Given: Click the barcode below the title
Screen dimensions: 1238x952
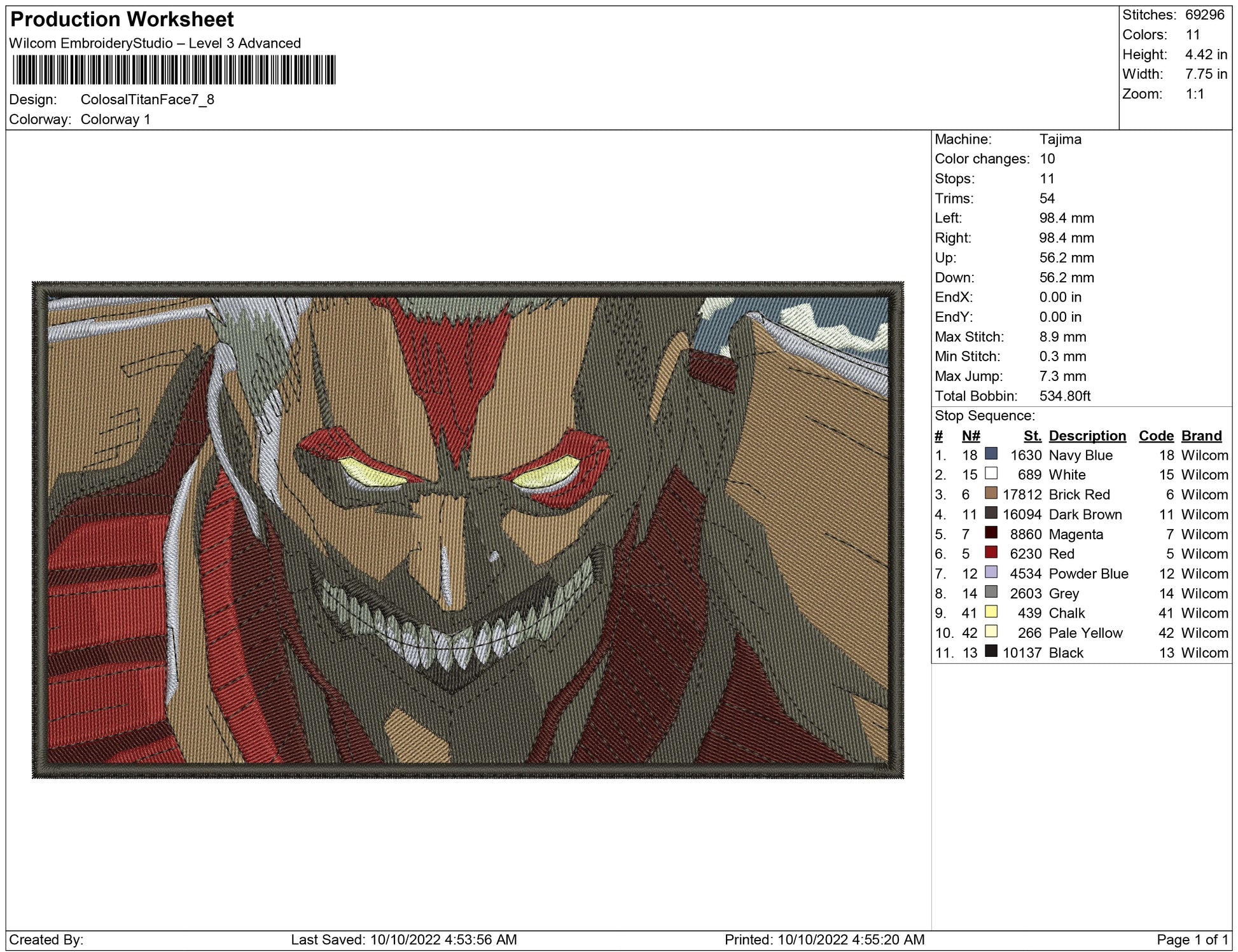Looking at the screenshot, I should 174,70.
